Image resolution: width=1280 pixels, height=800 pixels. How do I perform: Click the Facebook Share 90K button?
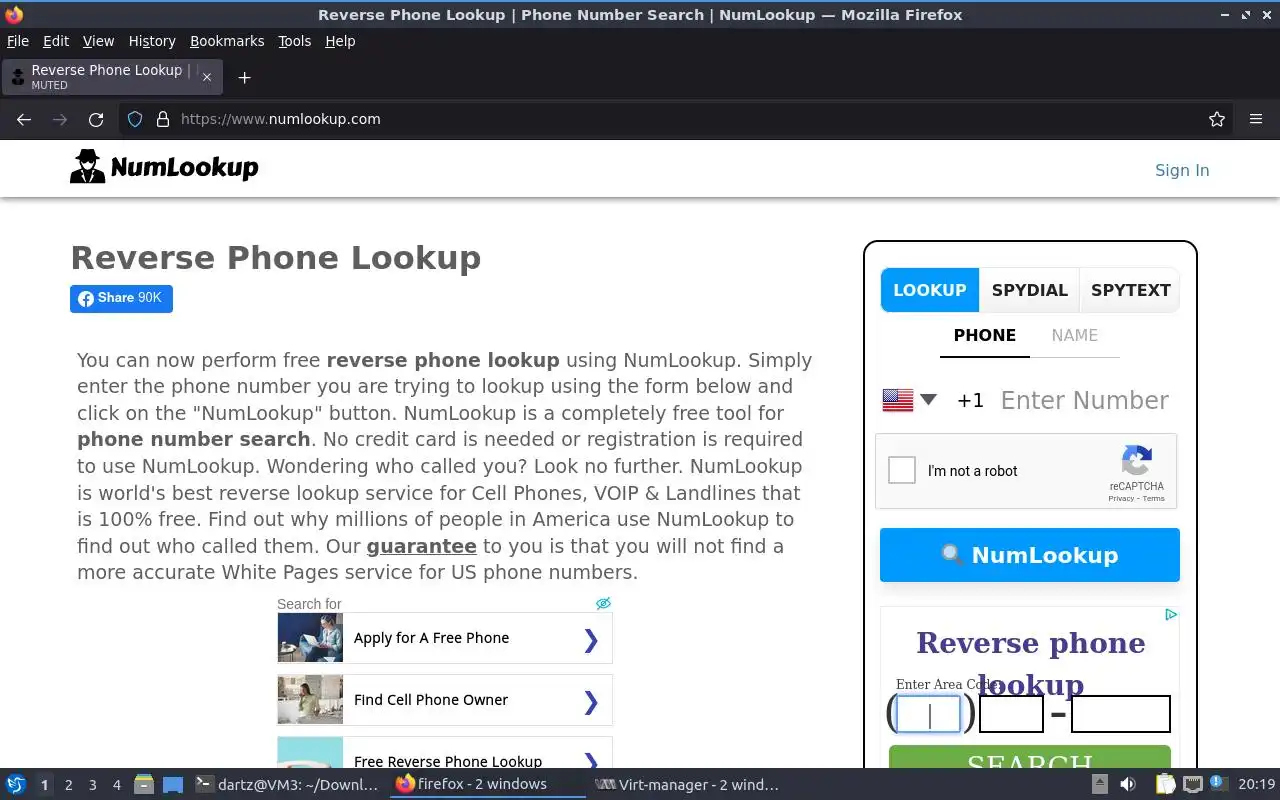coord(121,298)
